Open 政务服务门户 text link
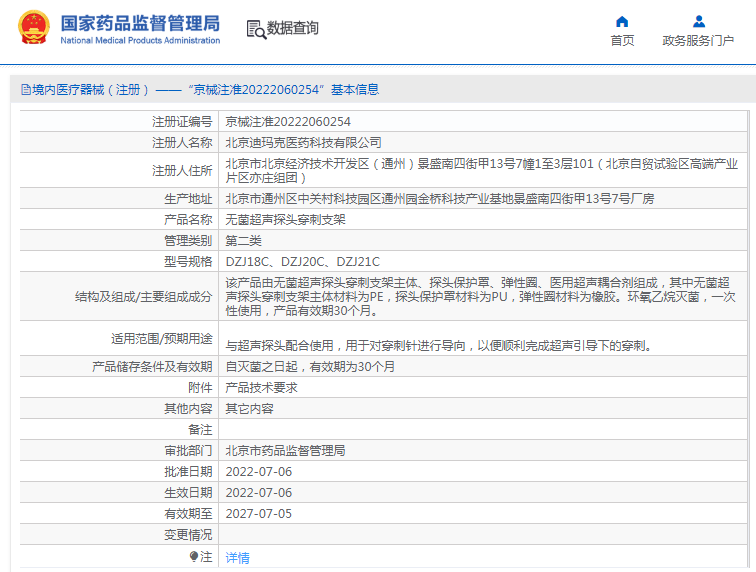 pyautogui.click(x=698, y=41)
